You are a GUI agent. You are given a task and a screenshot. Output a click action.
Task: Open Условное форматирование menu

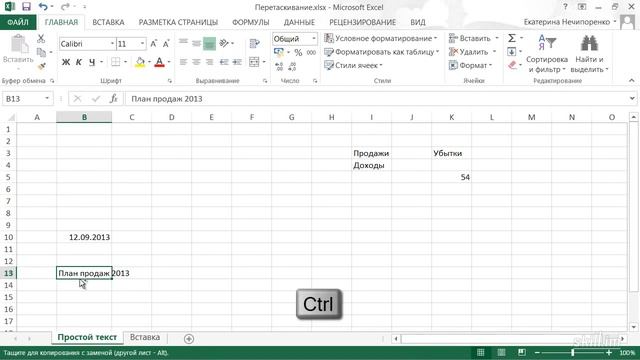[381, 38]
